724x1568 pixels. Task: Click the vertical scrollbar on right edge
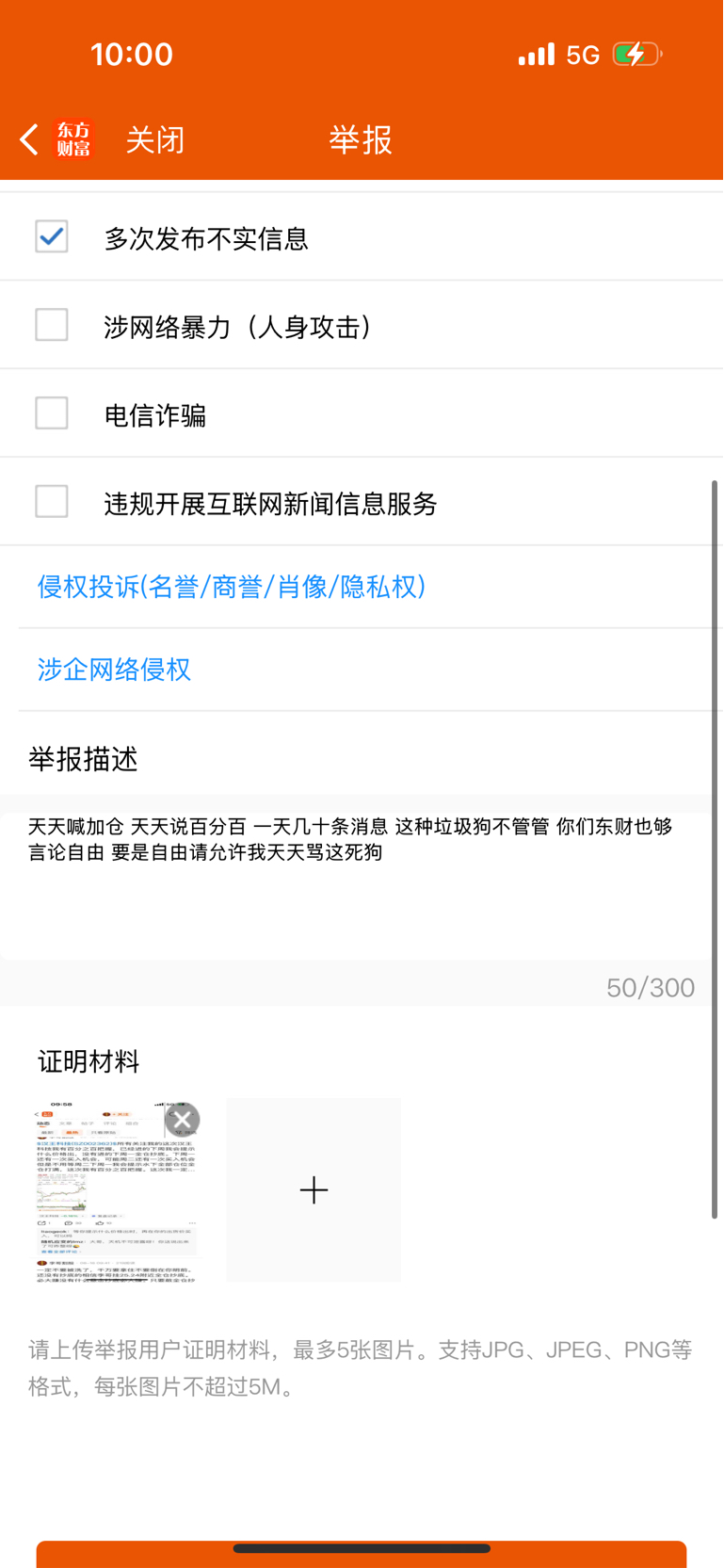715,849
